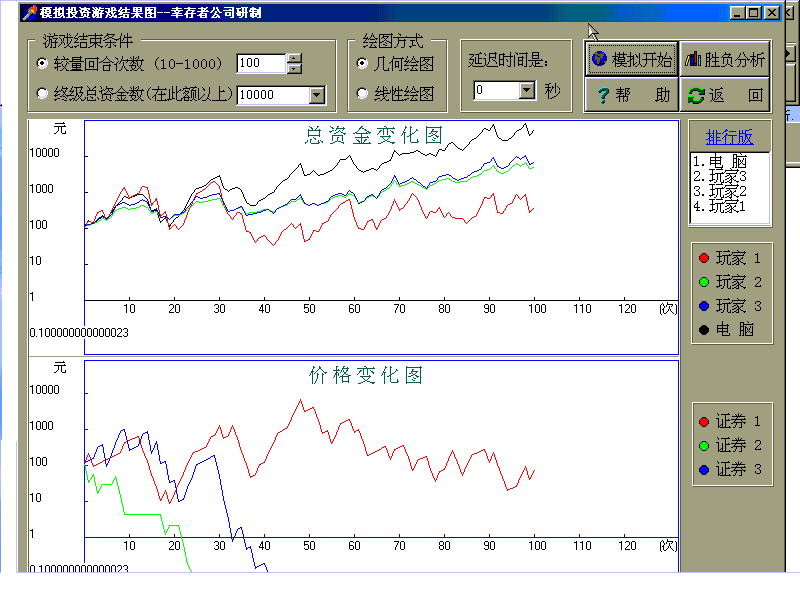
Task: Open 胜负分析 win-loss analysis
Action: click(724, 59)
